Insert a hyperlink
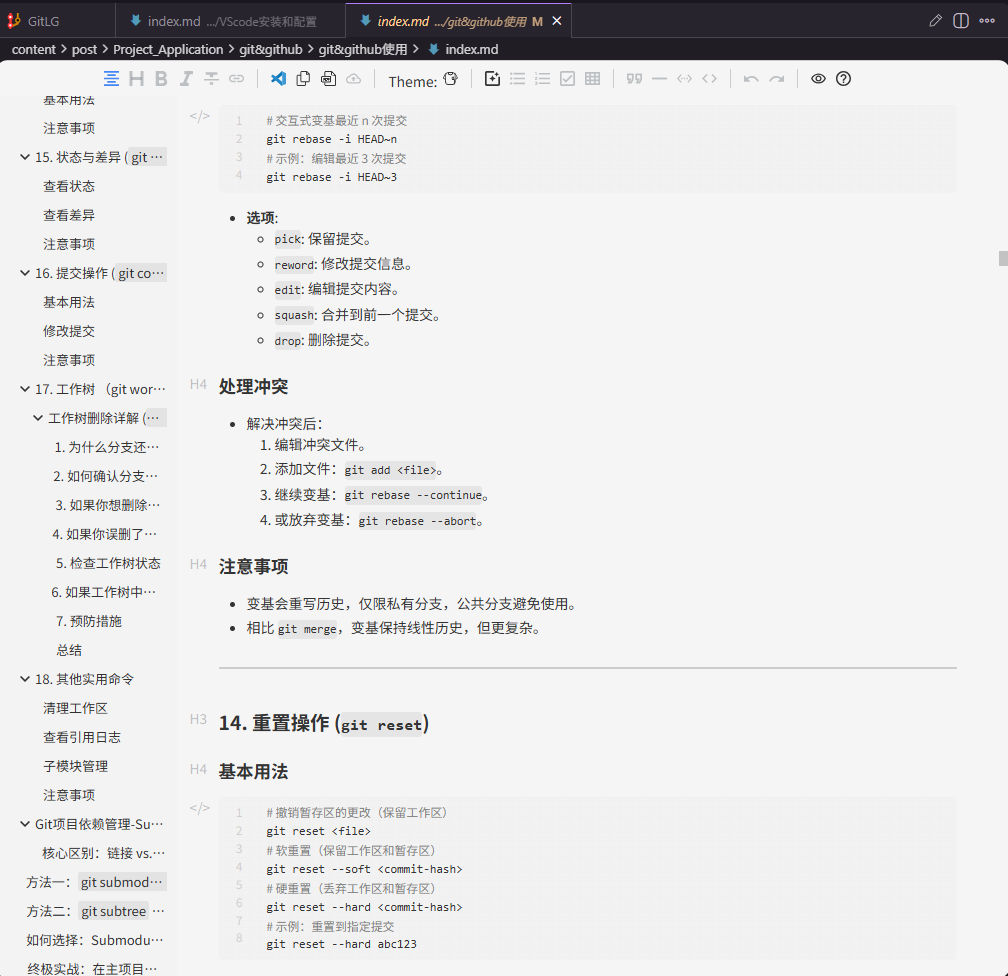Screen dimensions: 1008x976 pos(236,78)
